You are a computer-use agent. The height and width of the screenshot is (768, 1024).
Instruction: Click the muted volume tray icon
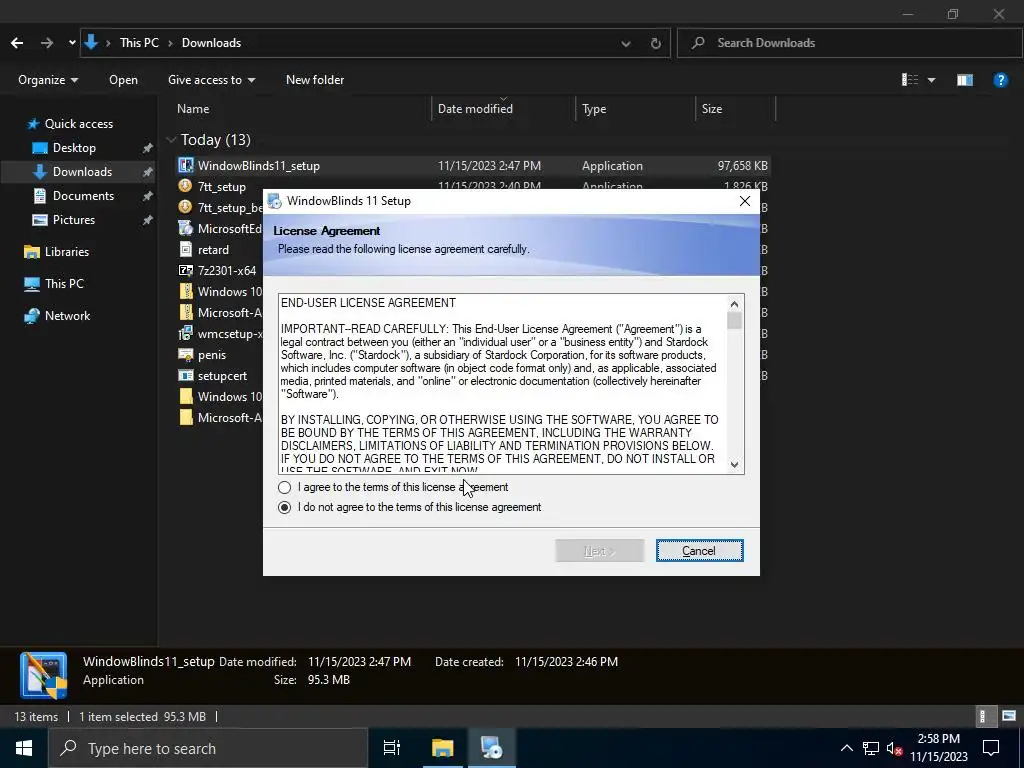[894, 748]
